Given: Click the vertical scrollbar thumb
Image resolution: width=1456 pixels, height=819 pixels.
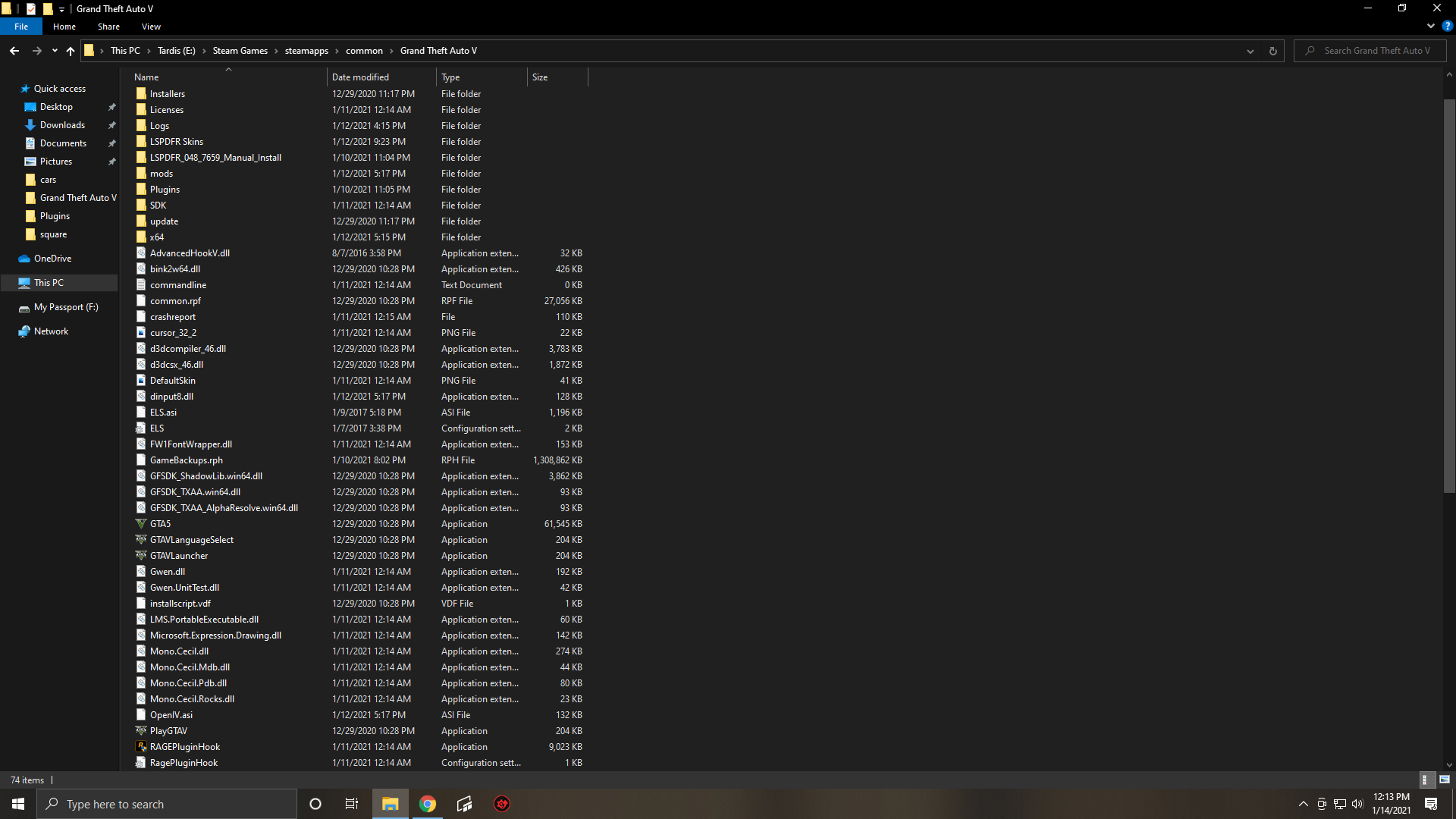Looking at the screenshot, I should (1449, 296).
